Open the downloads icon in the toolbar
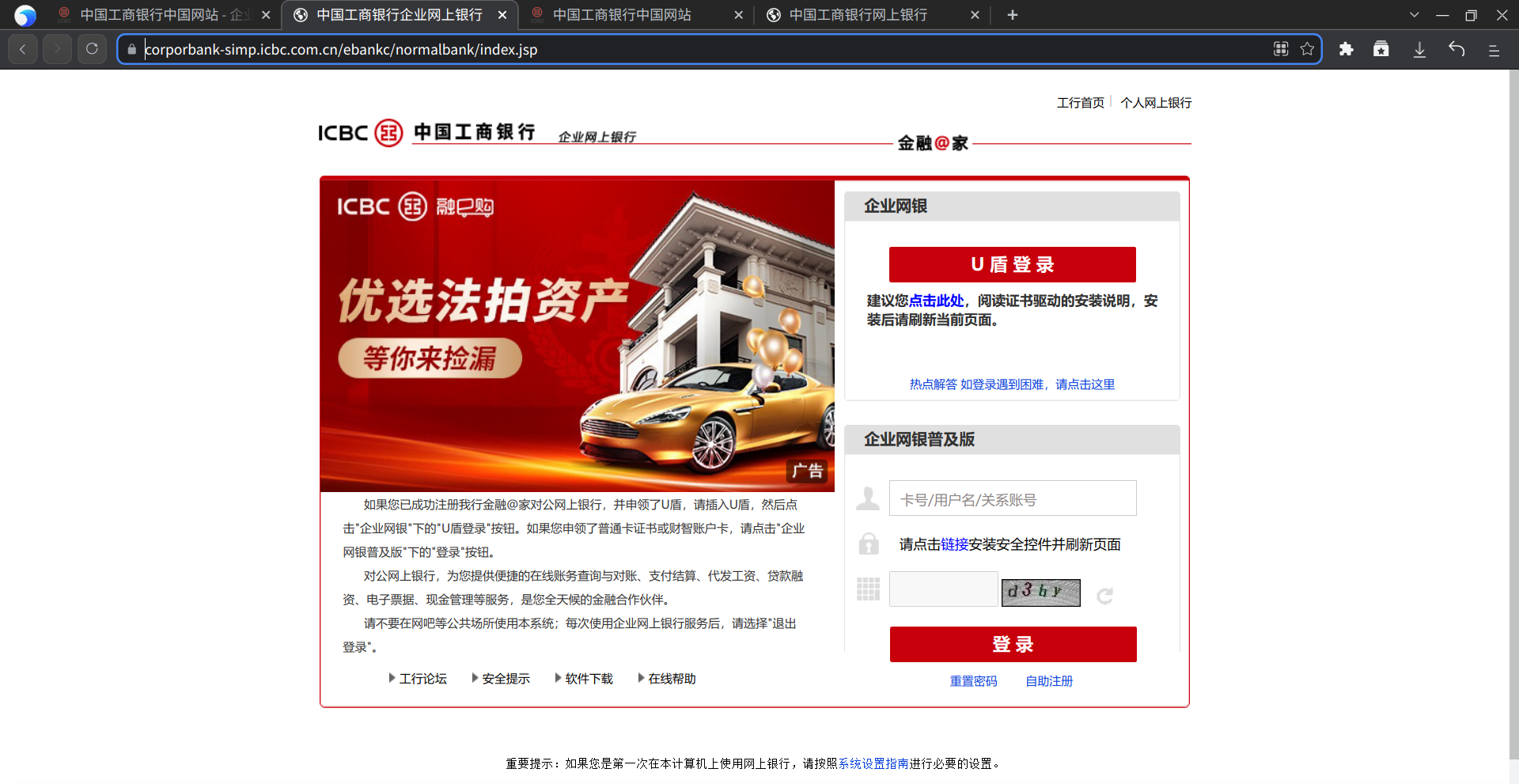1519x784 pixels. [x=1419, y=48]
